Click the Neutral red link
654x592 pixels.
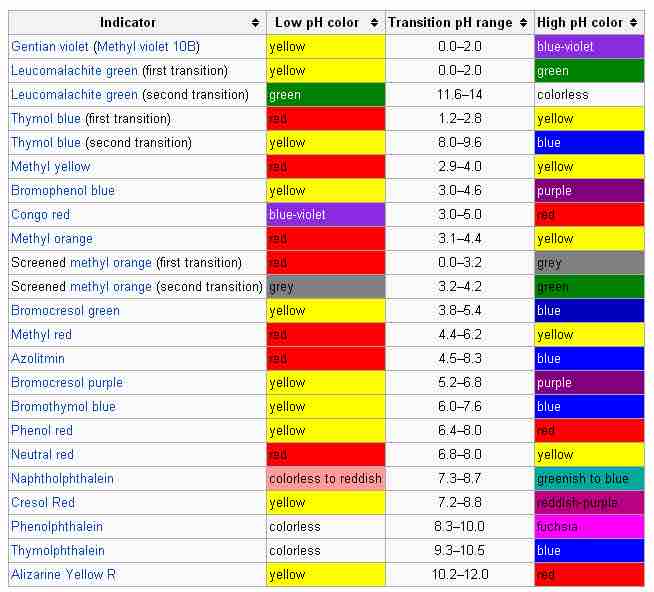[42, 455]
